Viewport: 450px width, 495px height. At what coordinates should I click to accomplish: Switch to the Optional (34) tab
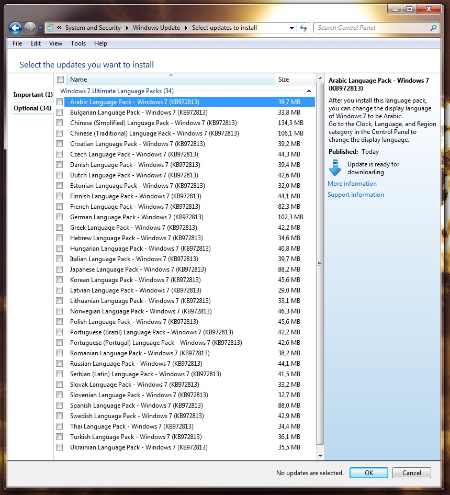(x=32, y=108)
